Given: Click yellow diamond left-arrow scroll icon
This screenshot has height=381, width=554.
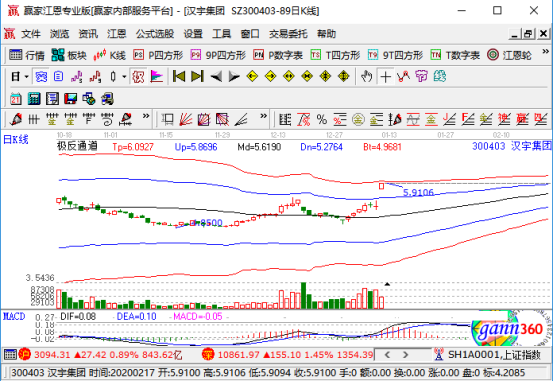Looking at the screenshot, I should point(252,76).
